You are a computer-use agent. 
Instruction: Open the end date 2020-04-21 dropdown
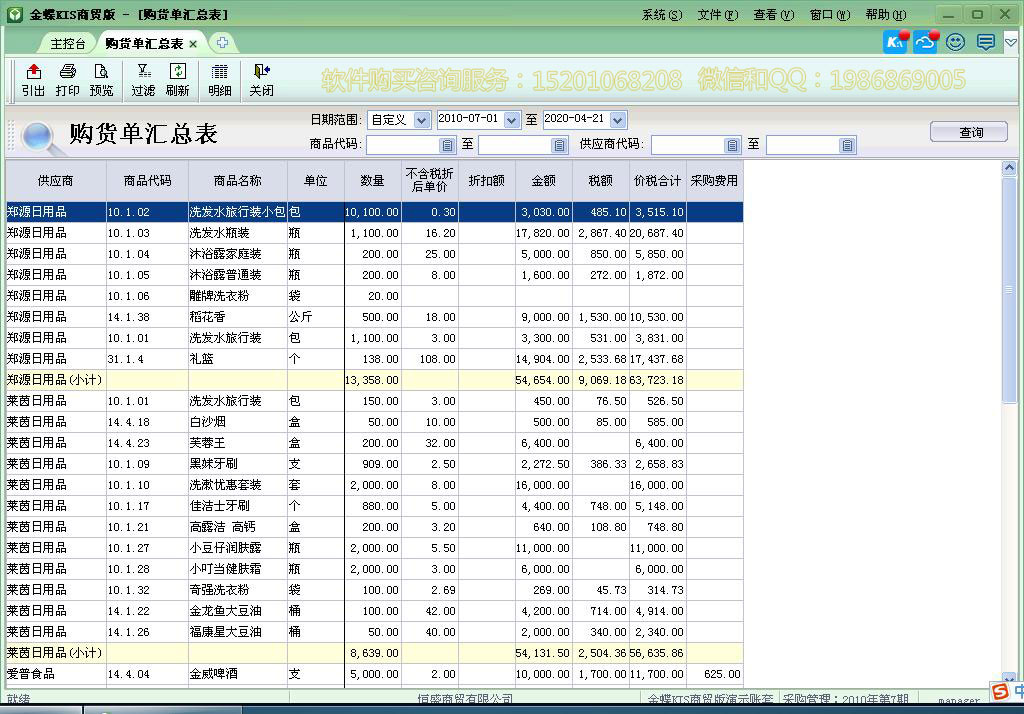pos(583,119)
